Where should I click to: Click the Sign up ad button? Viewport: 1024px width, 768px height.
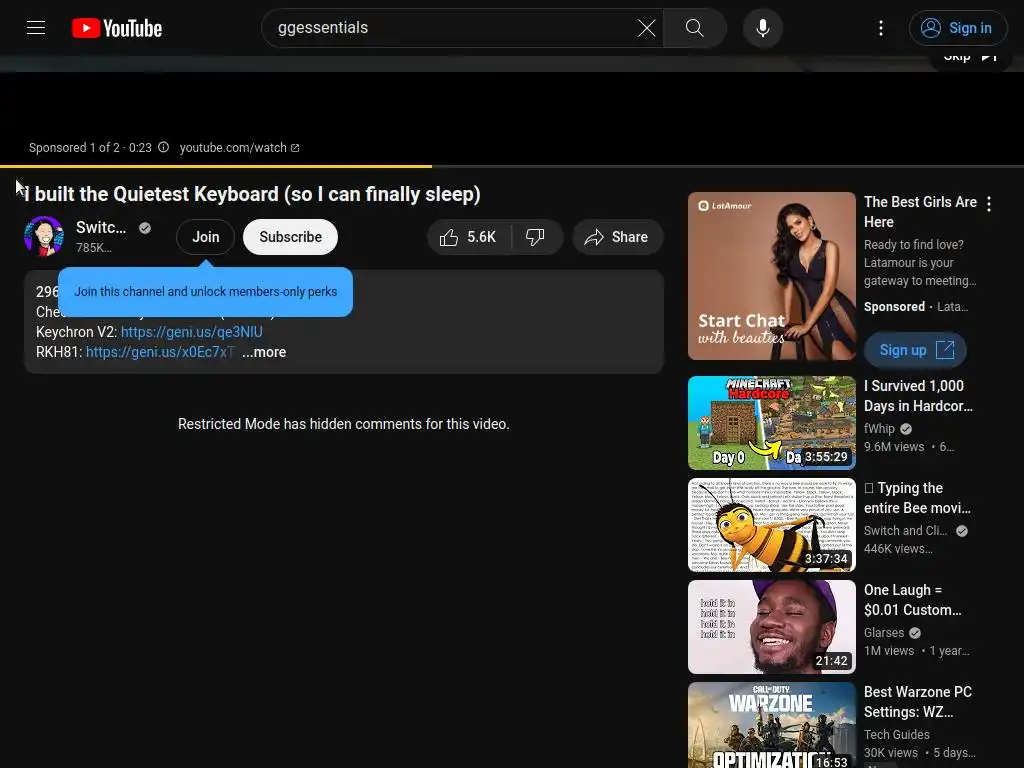[916, 350]
